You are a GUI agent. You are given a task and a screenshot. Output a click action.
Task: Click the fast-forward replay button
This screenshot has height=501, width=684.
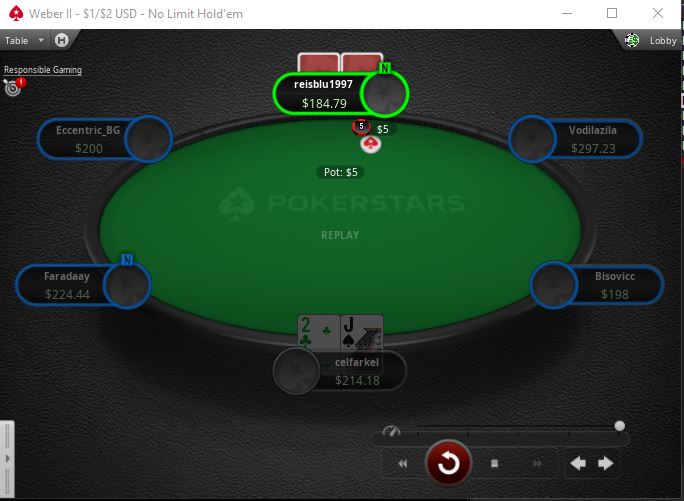point(537,463)
